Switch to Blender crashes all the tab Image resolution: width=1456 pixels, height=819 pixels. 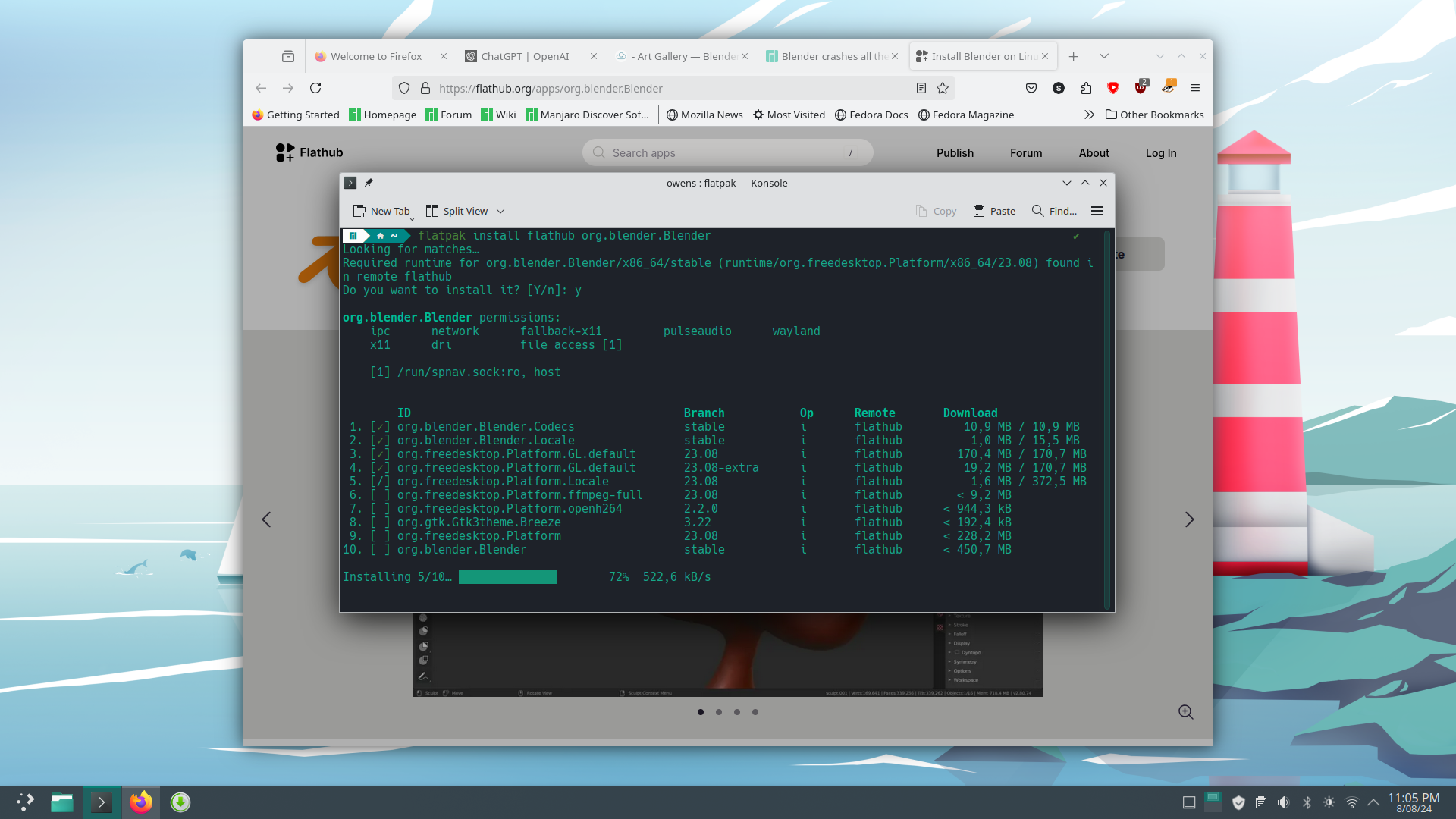pos(832,56)
